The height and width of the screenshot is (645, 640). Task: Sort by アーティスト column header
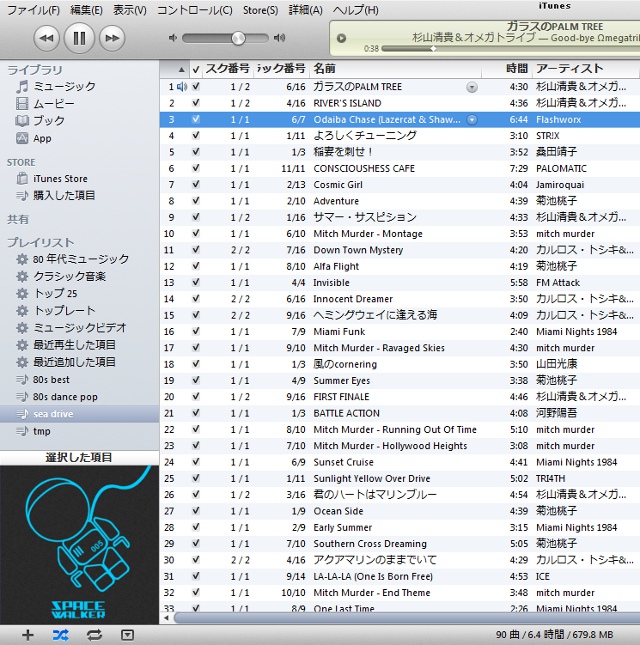pyautogui.click(x=586, y=69)
